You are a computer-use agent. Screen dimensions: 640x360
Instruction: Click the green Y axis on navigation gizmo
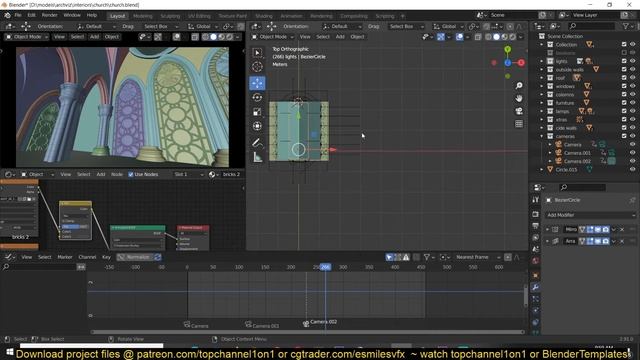pyautogui.click(x=507, y=49)
